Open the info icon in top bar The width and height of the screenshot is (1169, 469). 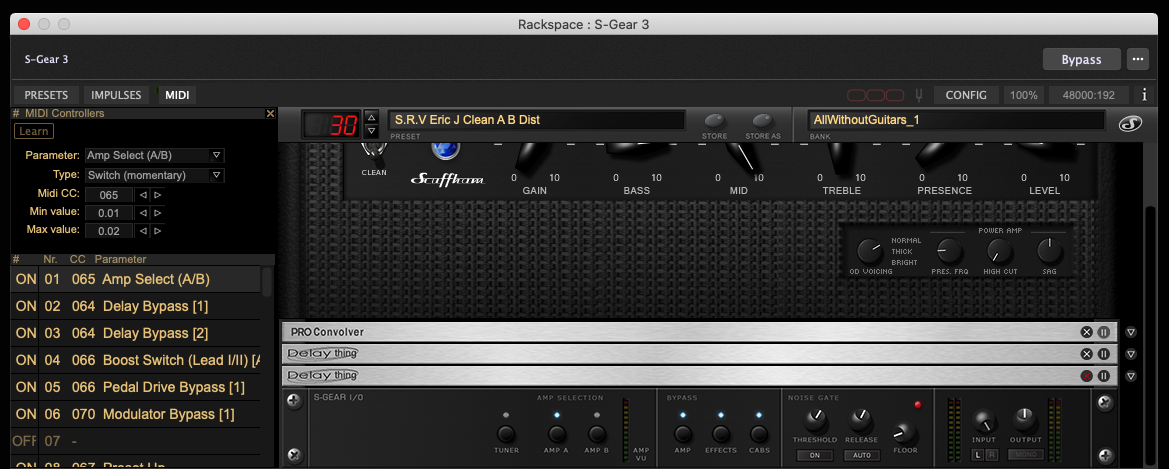click(1144, 95)
